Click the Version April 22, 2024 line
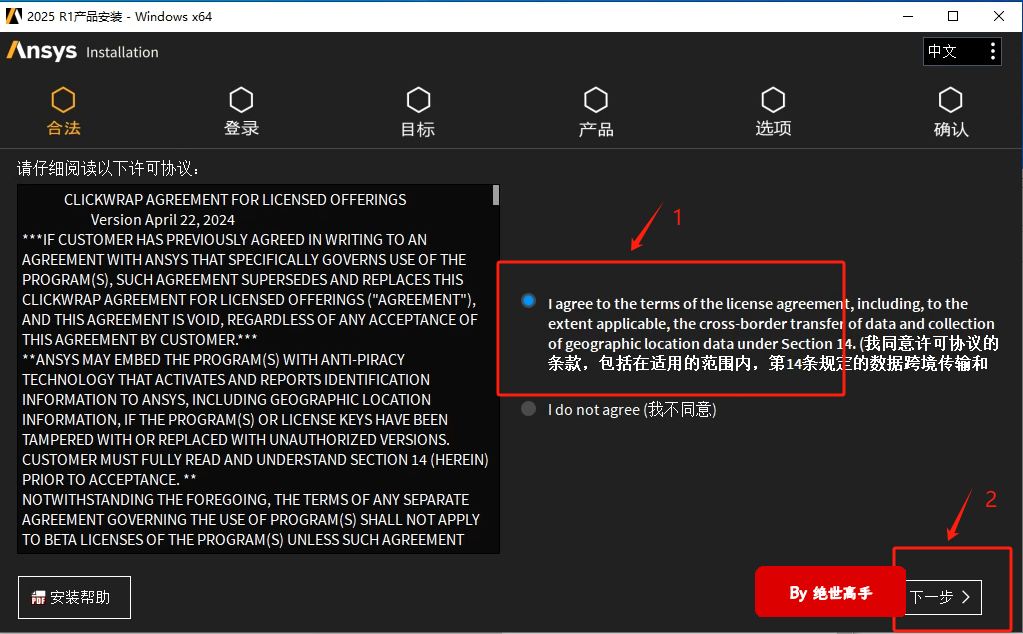Image resolution: width=1023 pixels, height=634 pixels. tap(162, 220)
